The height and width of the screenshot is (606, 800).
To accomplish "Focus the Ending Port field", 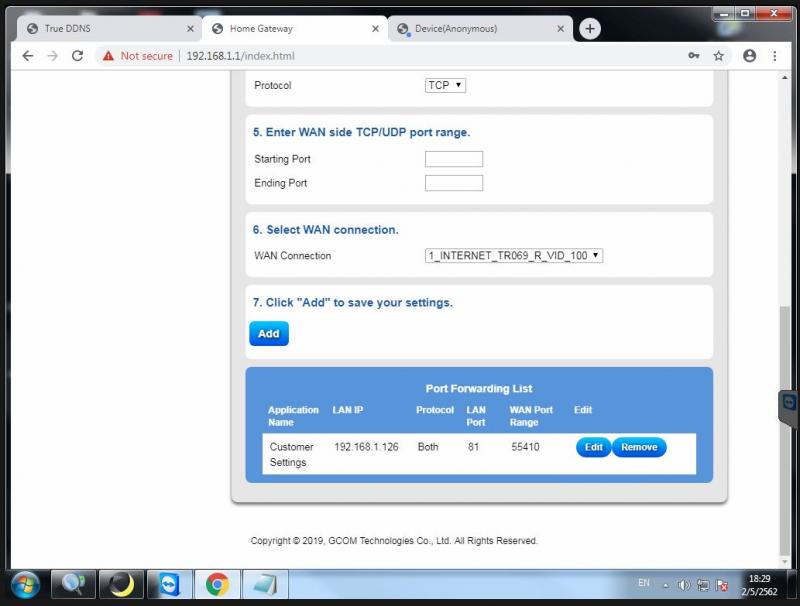I will pos(454,183).
